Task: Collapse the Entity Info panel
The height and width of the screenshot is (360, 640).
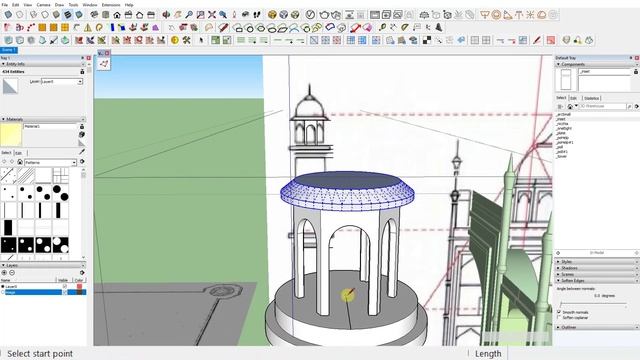Action: [3, 64]
